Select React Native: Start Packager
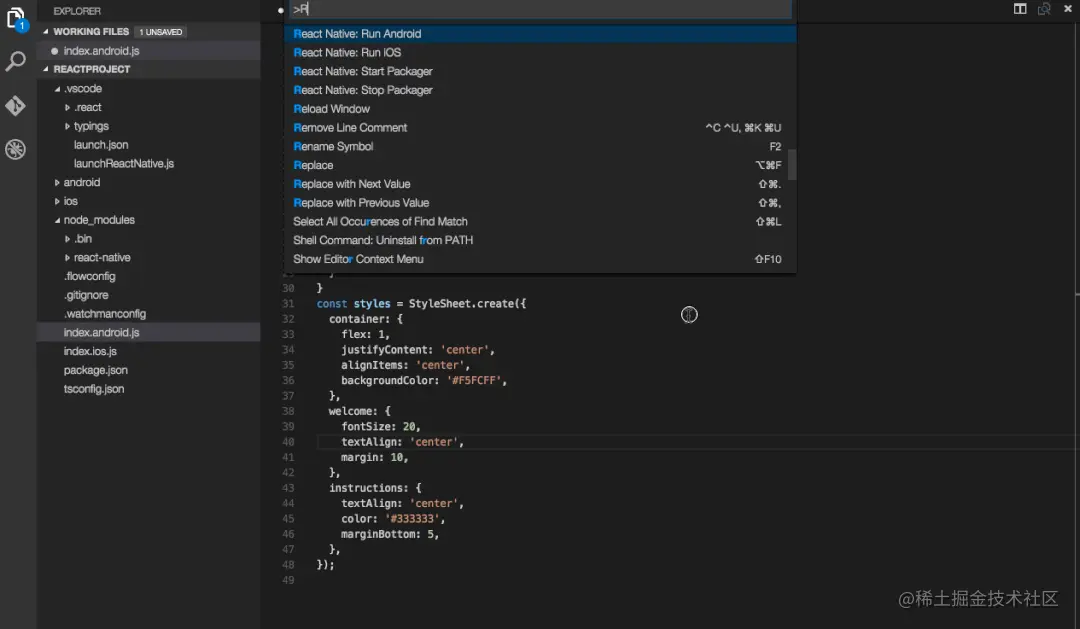 [x=540, y=71]
